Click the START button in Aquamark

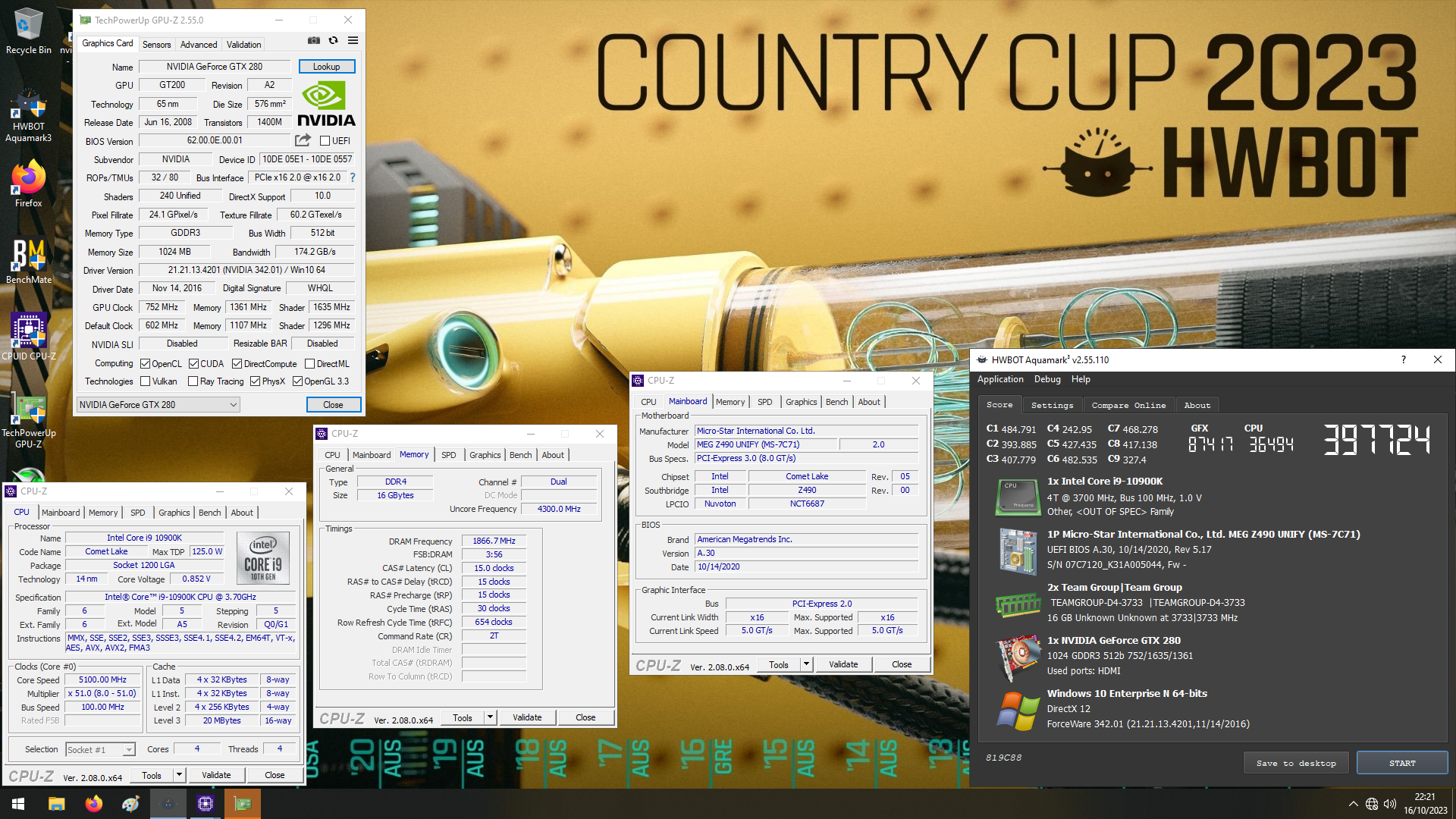tap(1402, 763)
